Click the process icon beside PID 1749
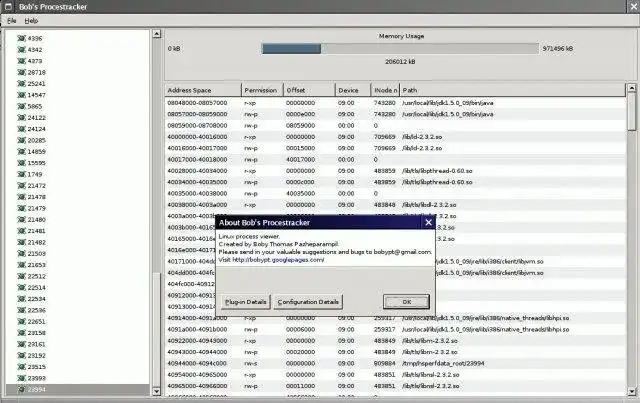The image size is (640, 403). click(22, 174)
